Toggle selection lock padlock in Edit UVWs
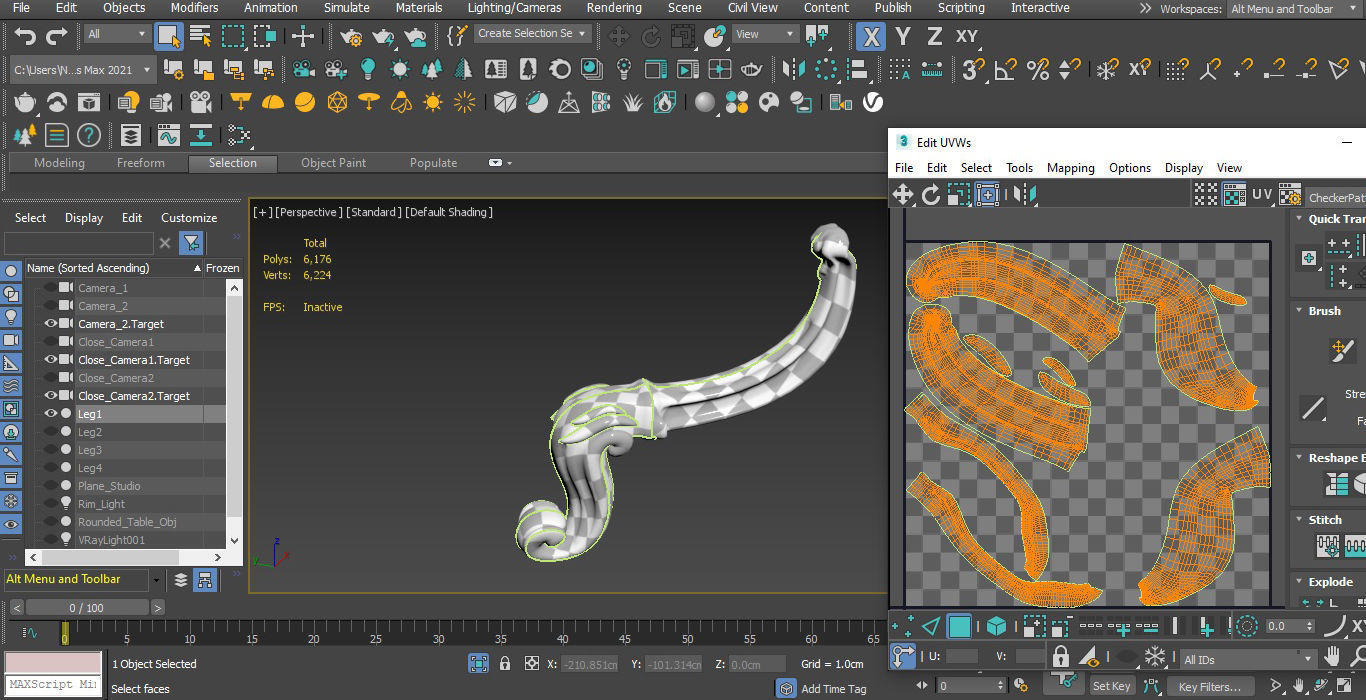Viewport: 1366px width, 700px height. click(1061, 657)
